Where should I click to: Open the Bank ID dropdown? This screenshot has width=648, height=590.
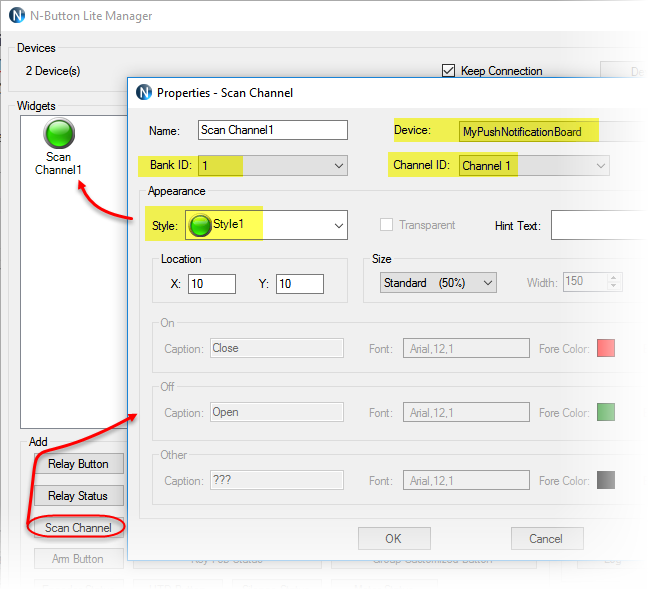[x=273, y=166]
